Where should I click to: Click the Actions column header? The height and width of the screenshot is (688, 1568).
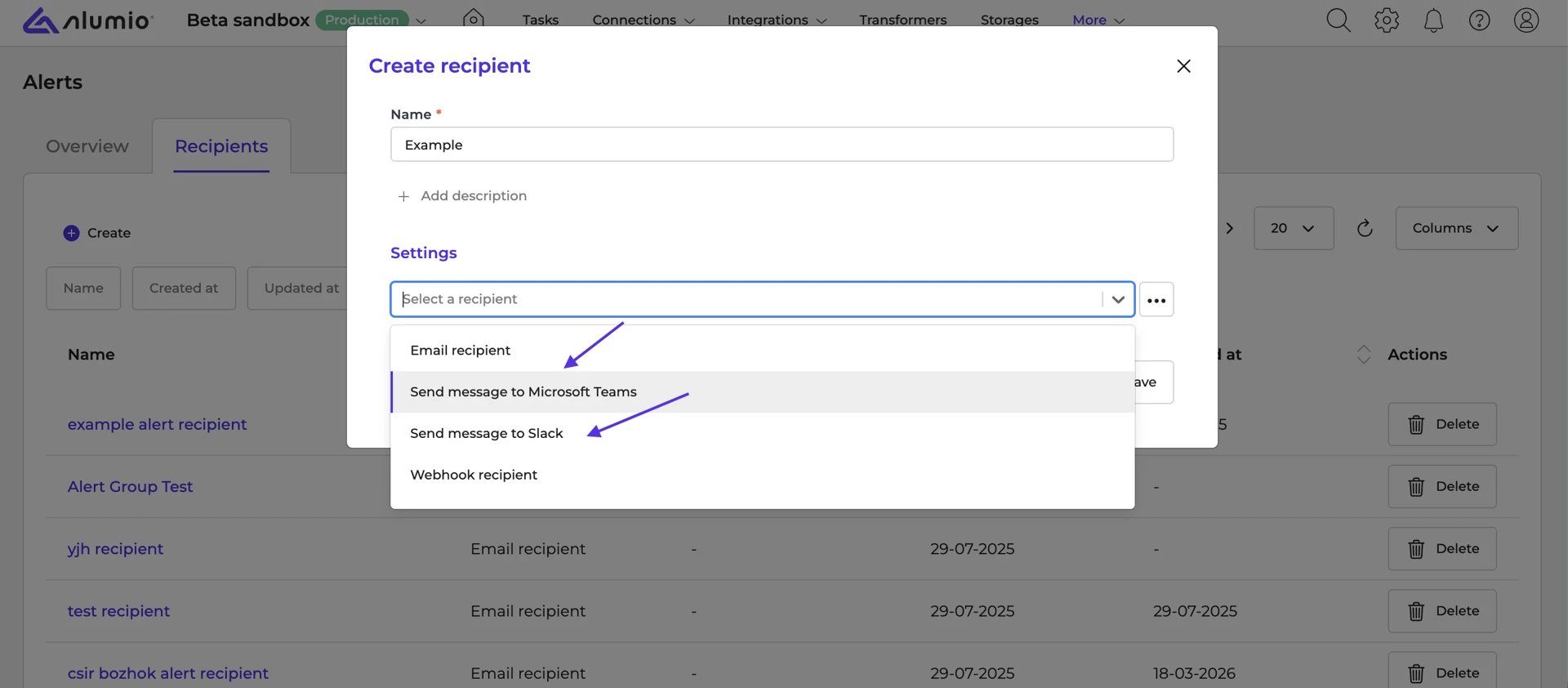[1417, 355]
